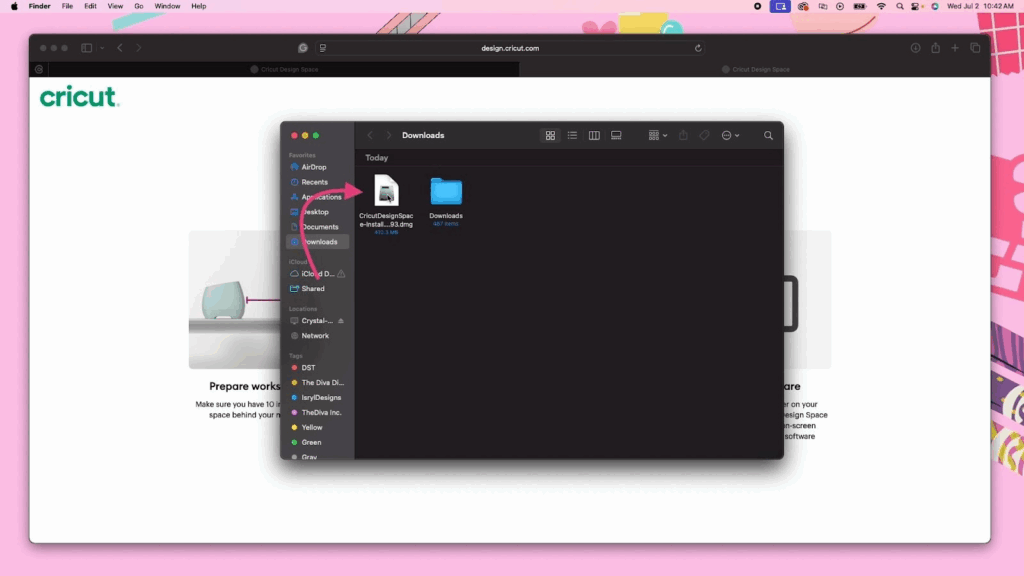
Task: Open the Apple menu
Action: pos(14,6)
